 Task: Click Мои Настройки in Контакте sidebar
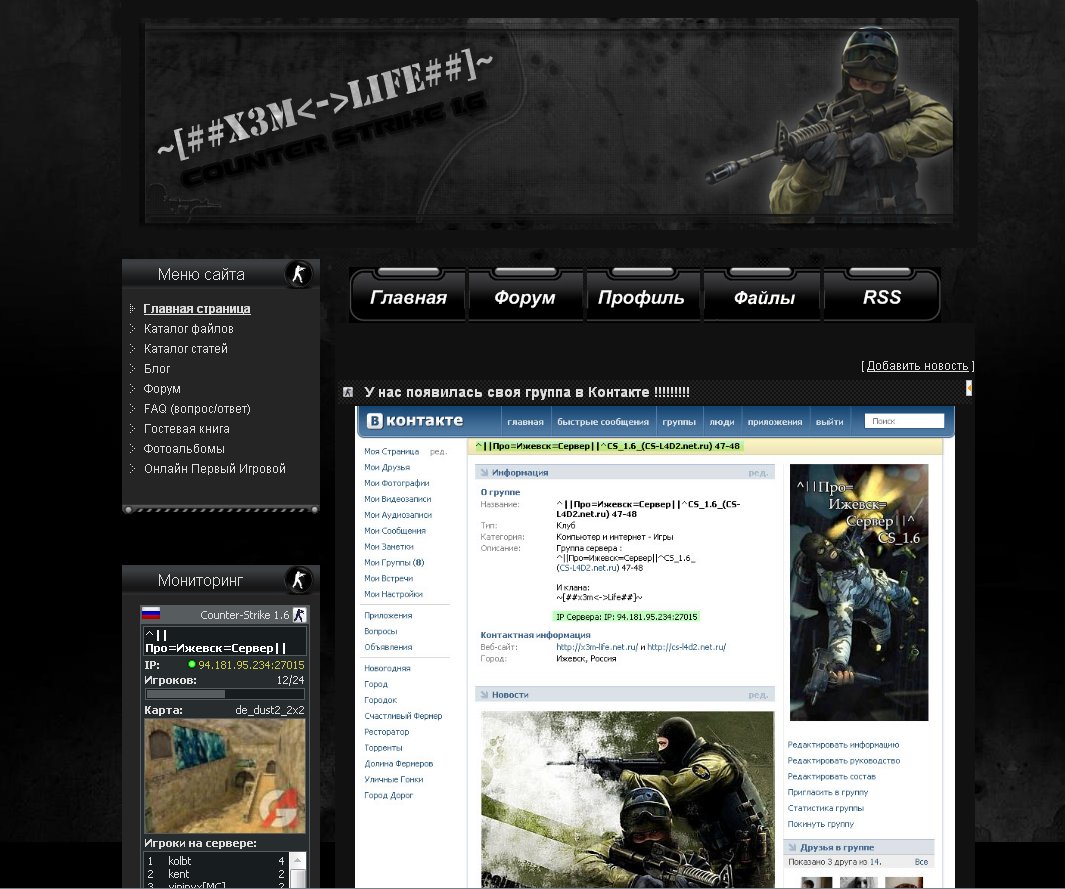(393, 594)
